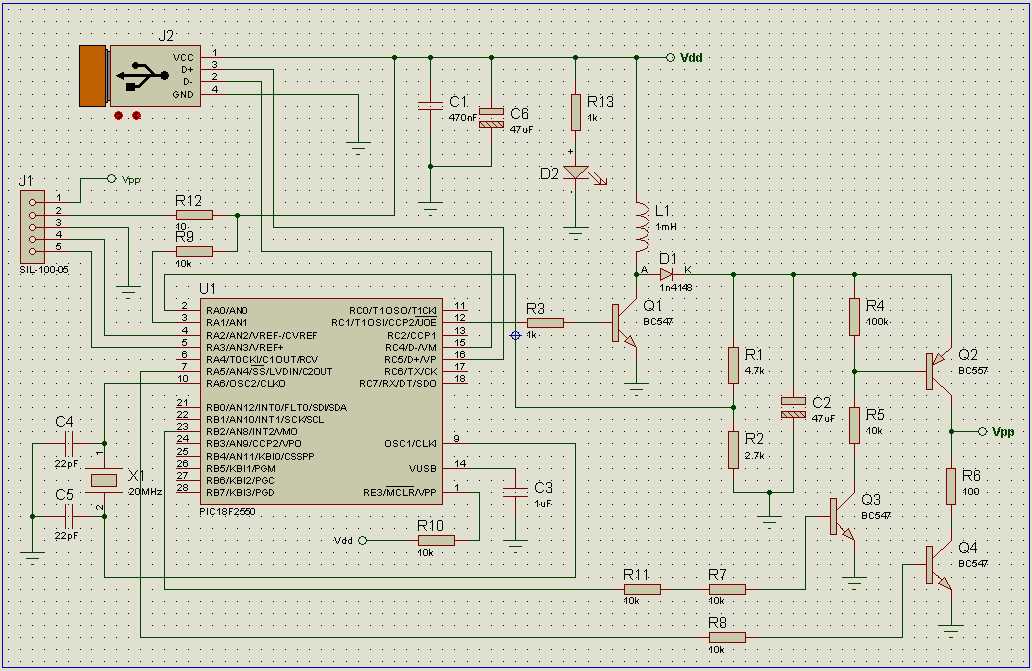Select transistor Q1 BC547
This screenshot has width=1032, height=671.
coord(624,323)
